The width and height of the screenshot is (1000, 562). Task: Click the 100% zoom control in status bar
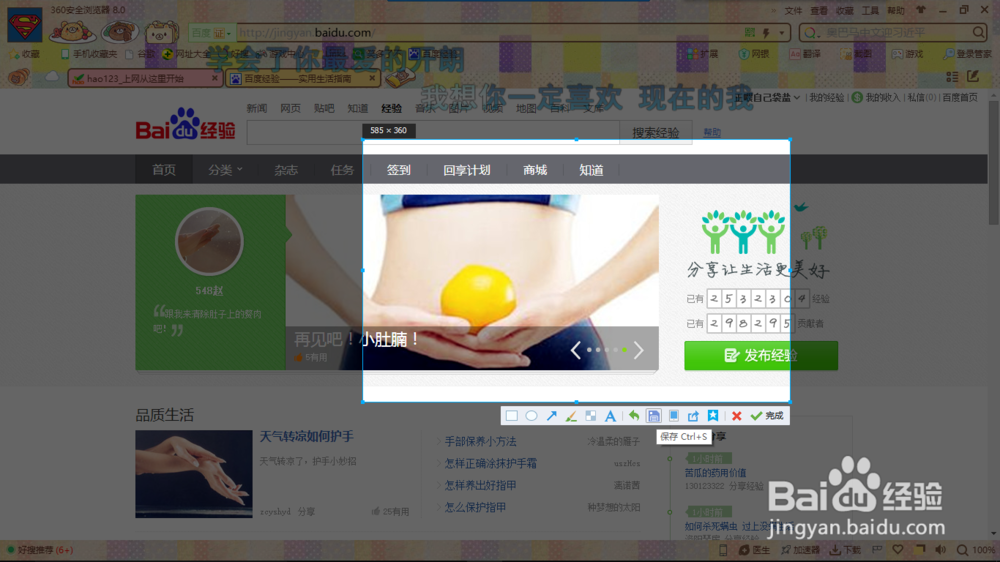click(976, 550)
